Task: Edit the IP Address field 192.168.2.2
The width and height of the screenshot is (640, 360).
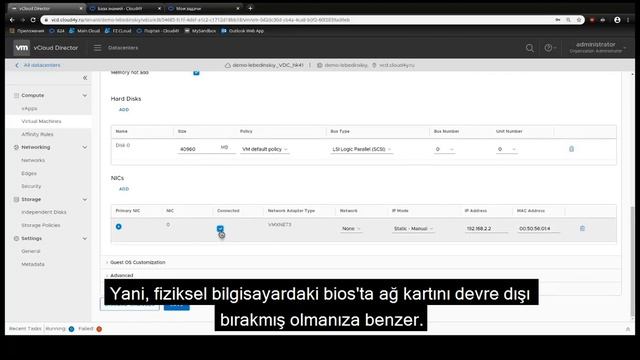Action: click(487, 229)
